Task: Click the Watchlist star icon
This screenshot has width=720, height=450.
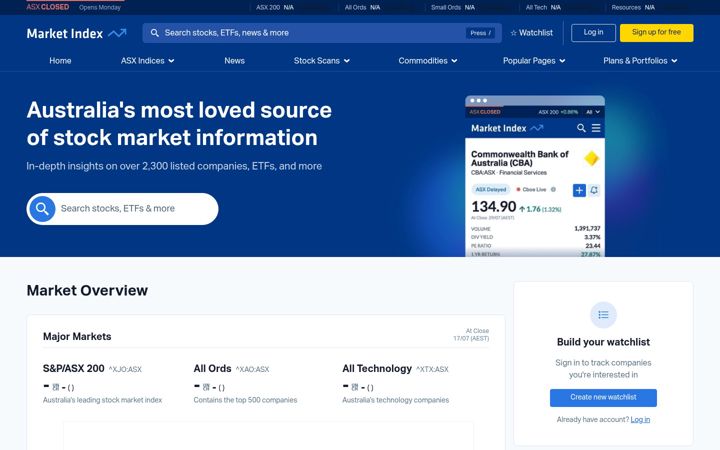Action: tap(514, 33)
